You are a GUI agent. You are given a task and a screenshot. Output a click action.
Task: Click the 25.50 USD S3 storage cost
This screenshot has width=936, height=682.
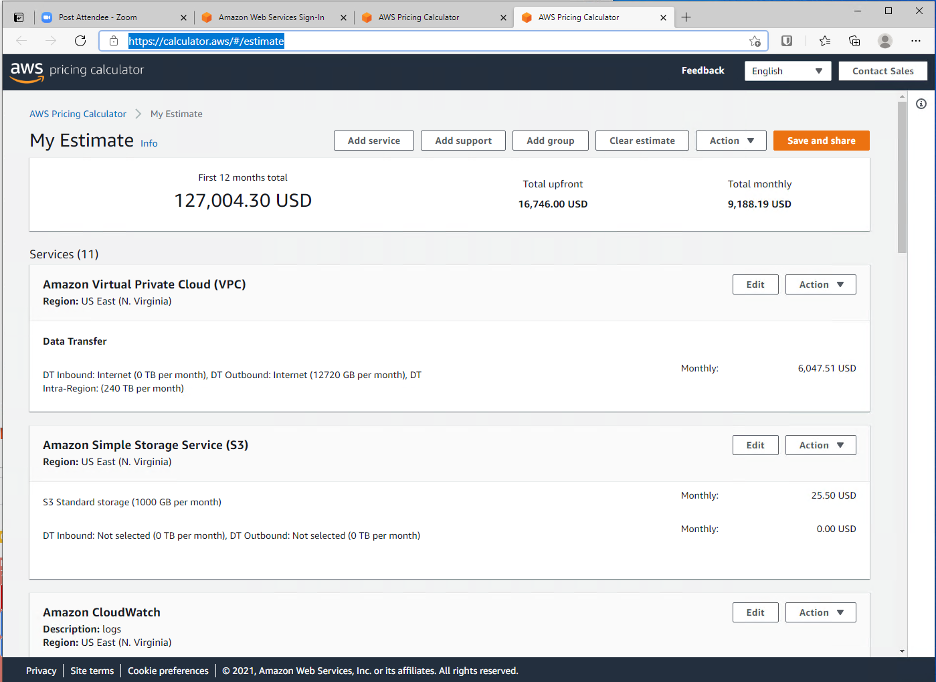point(833,496)
